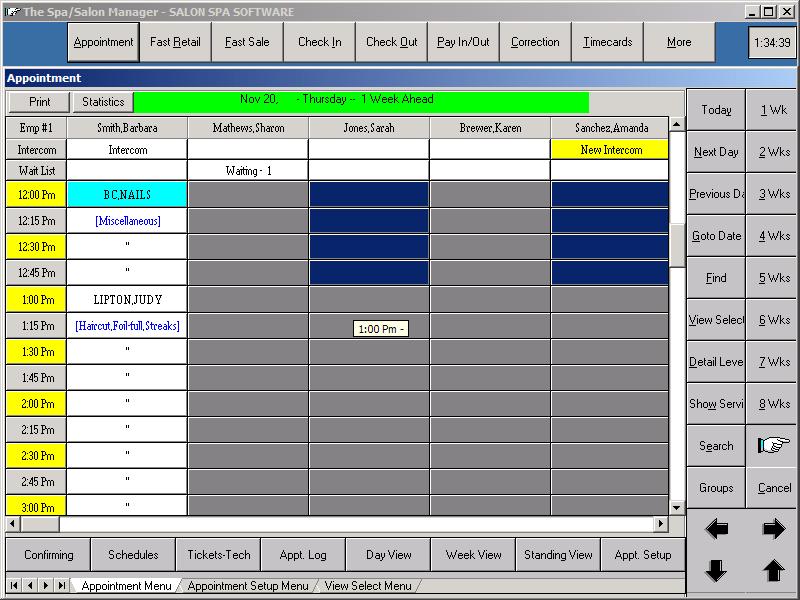
Task: Select the Week View button
Action: (474, 555)
